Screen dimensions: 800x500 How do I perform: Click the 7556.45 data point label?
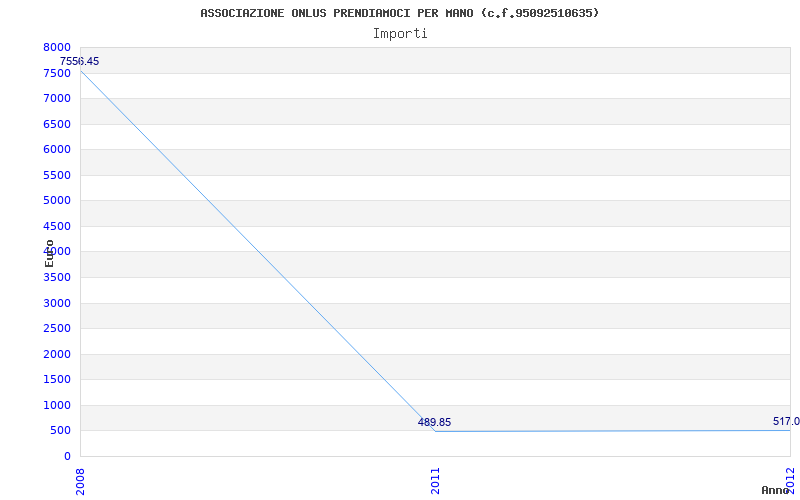coord(80,61)
